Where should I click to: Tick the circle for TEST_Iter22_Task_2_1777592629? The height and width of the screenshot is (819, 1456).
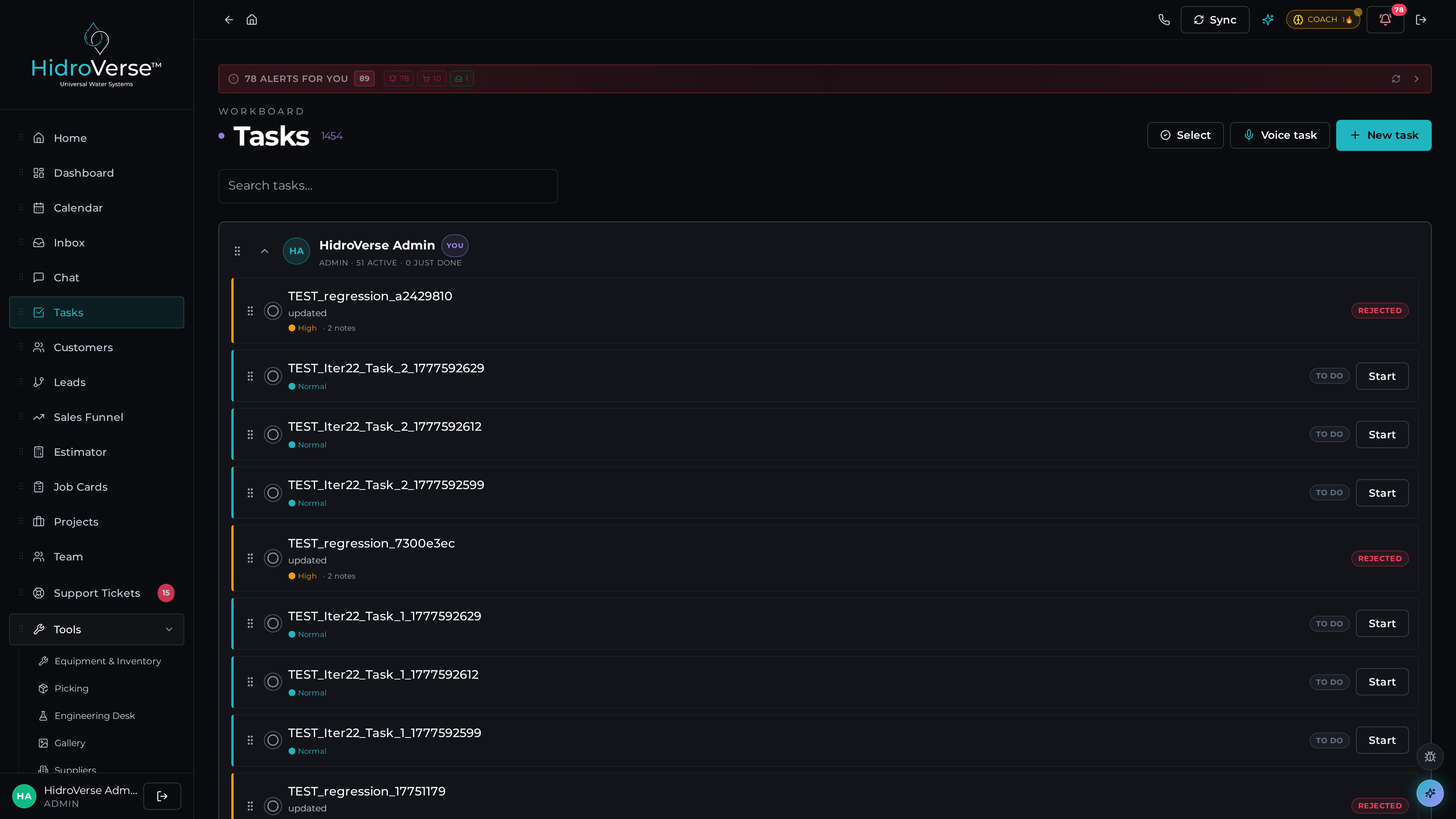click(x=273, y=377)
